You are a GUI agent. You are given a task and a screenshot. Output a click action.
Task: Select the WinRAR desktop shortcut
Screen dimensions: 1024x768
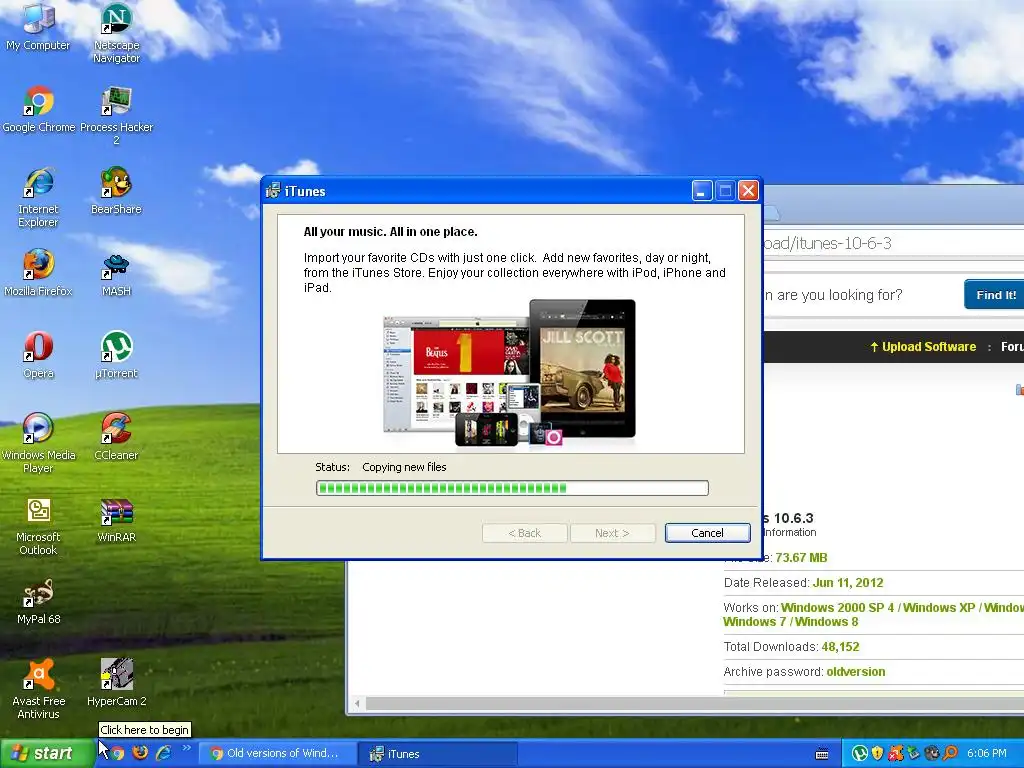point(116,519)
